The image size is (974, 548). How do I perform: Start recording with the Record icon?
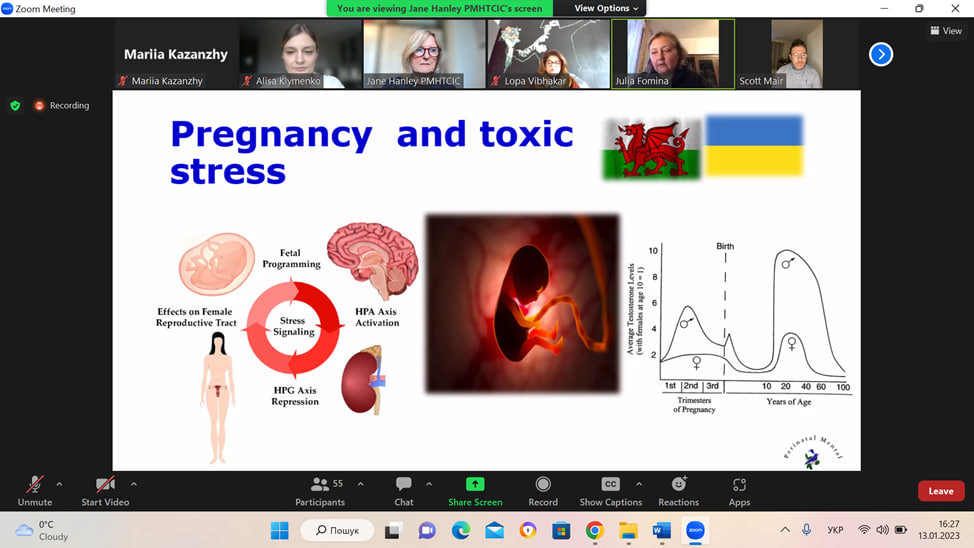pos(543,485)
